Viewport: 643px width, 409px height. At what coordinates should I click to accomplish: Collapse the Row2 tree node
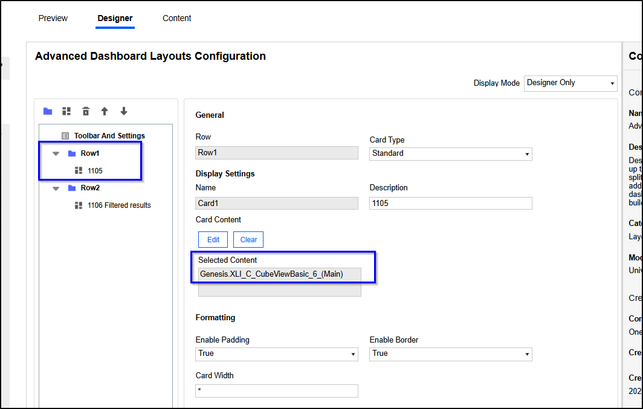coord(57,188)
